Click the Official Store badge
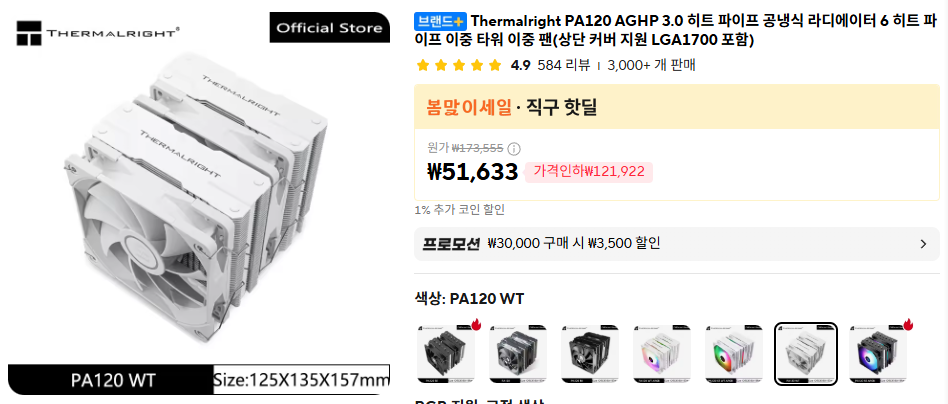Image resolution: width=948 pixels, height=404 pixels. pyautogui.click(x=330, y=28)
